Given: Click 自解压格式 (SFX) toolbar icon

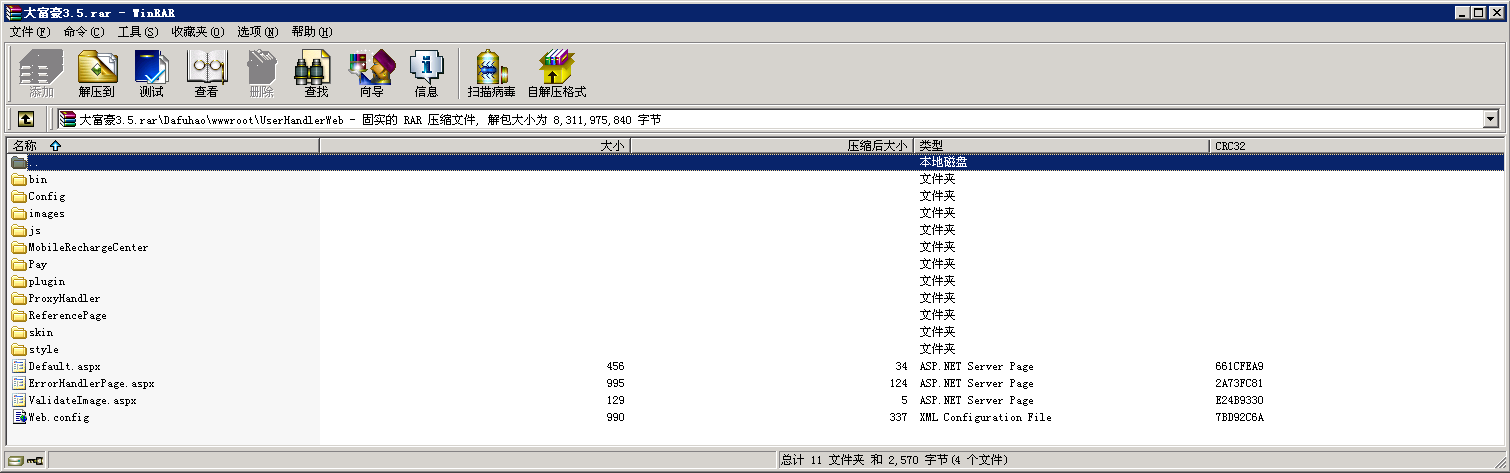Looking at the screenshot, I should click(556, 73).
